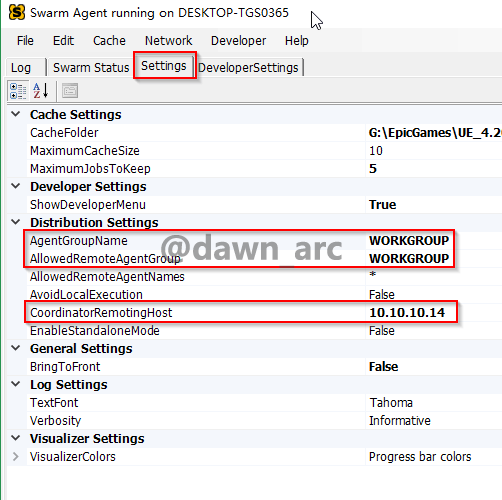Open the Property Pages toolbar icon

70,91
